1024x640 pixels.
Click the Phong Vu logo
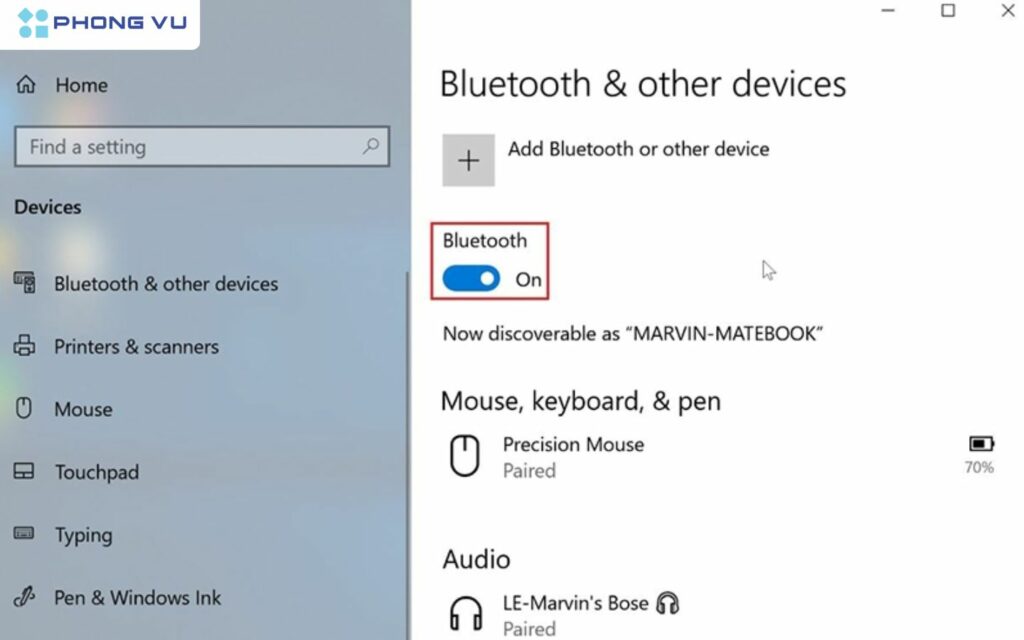tap(98, 23)
